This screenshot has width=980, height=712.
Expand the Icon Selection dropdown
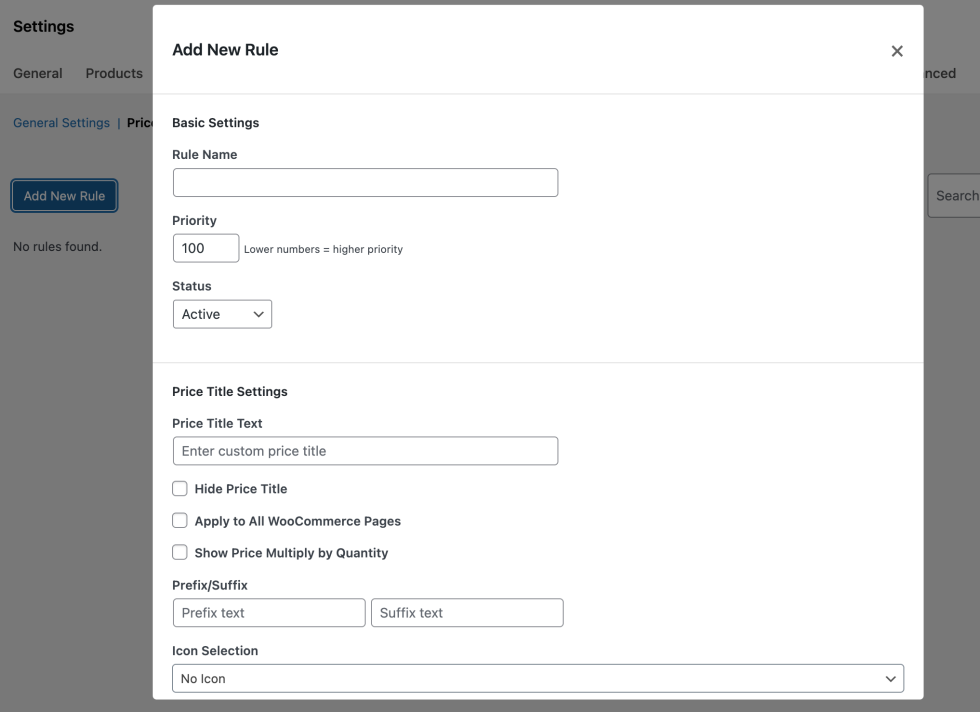538,678
